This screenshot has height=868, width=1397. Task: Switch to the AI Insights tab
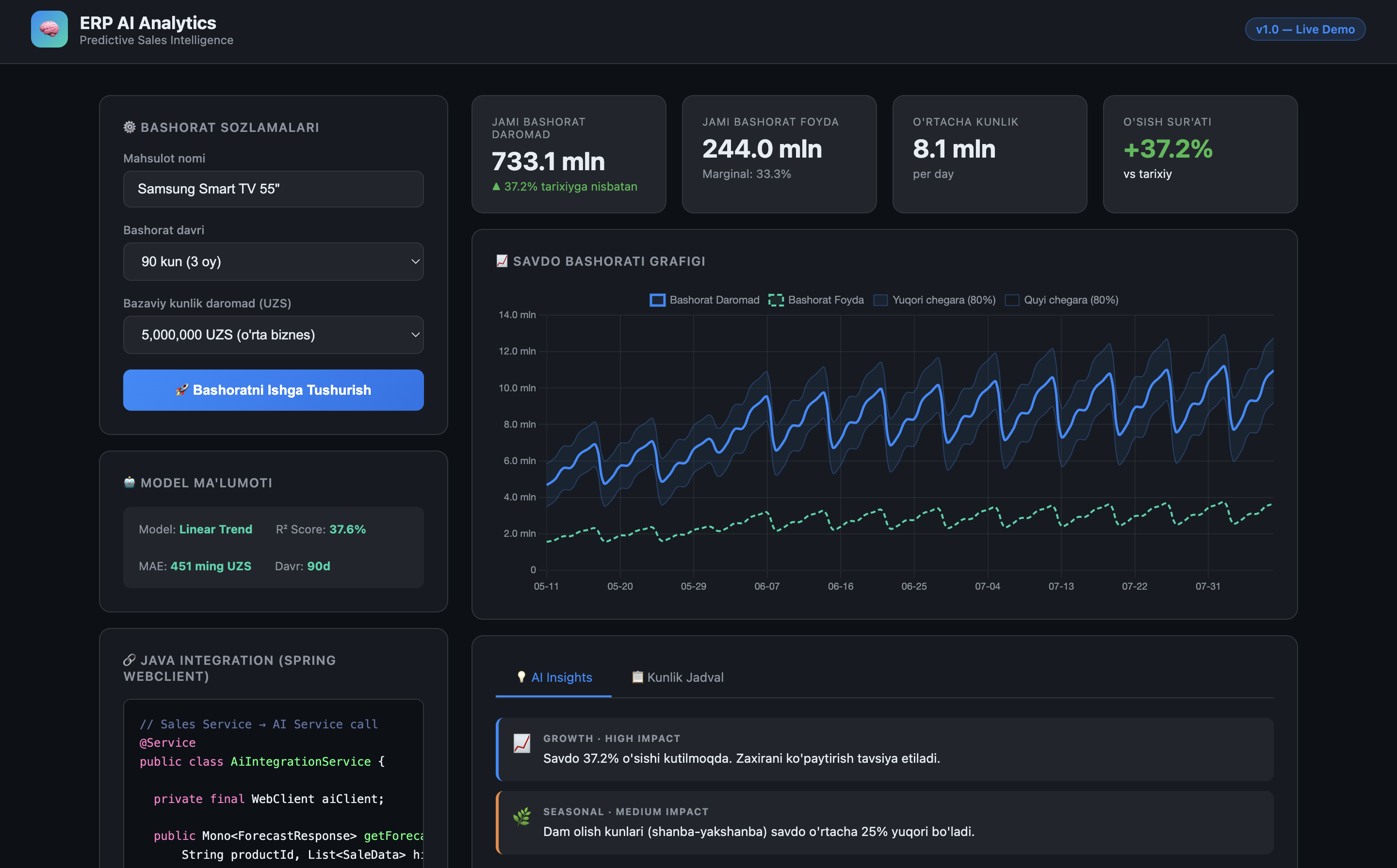pyautogui.click(x=553, y=677)
